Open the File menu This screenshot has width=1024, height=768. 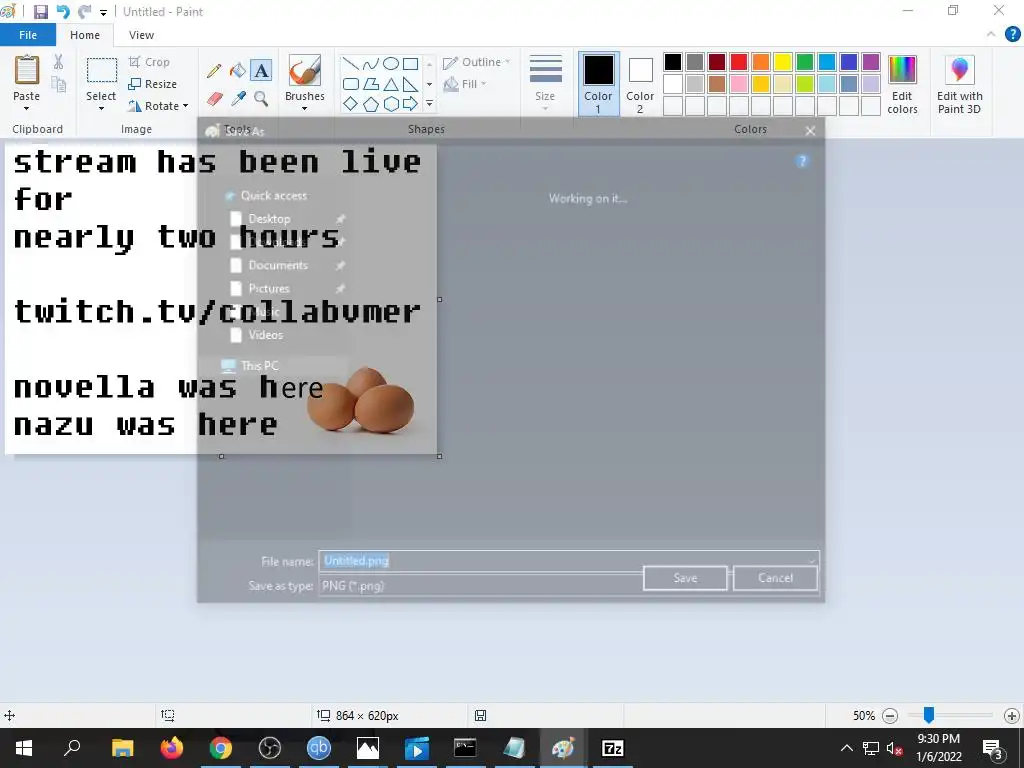tap(28, 35)
